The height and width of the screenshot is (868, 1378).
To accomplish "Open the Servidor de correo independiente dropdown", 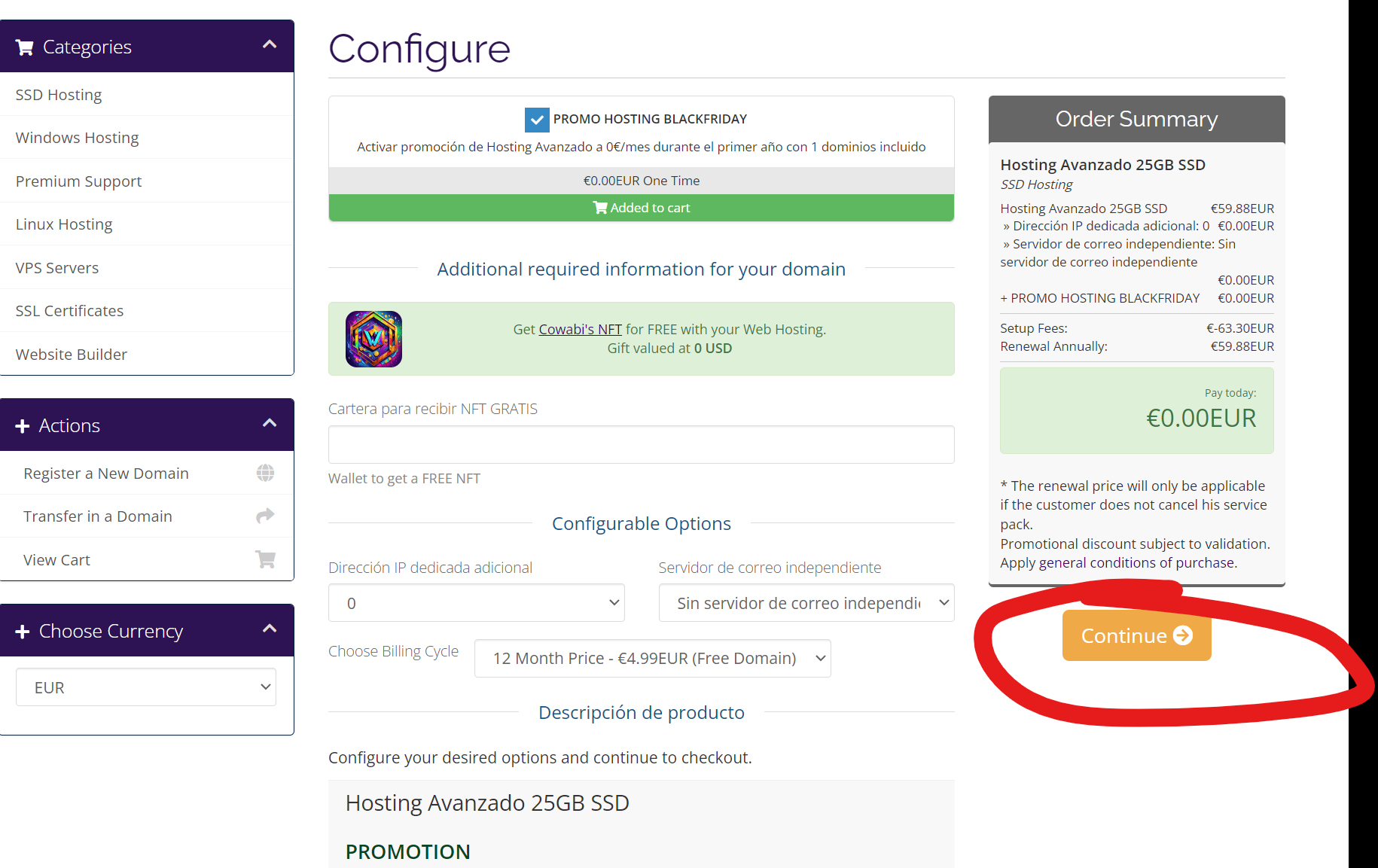I will click(806, 603).
